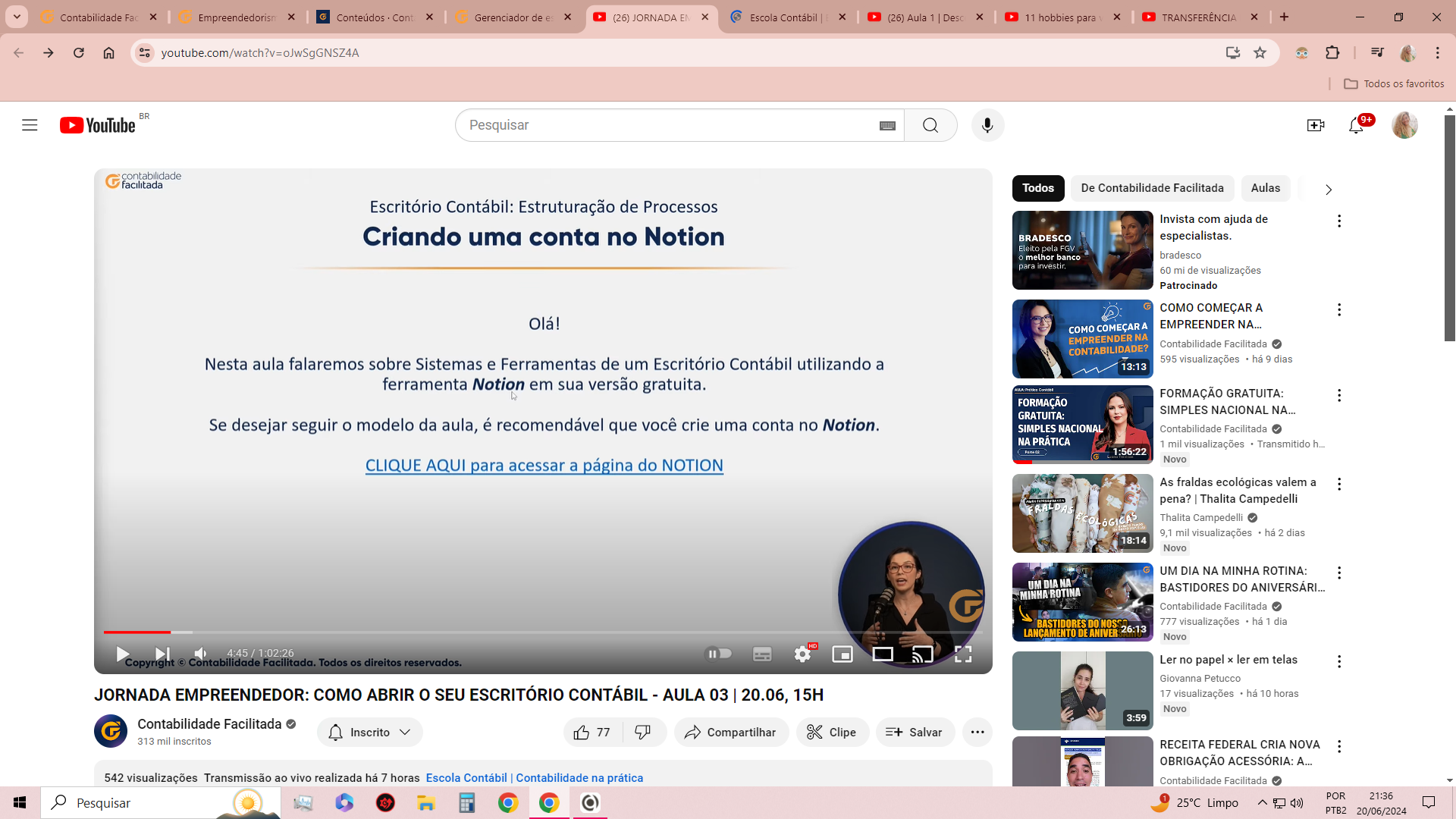
Task: Switch to Escola Contábil browser tab
Action: coord(788,17)
